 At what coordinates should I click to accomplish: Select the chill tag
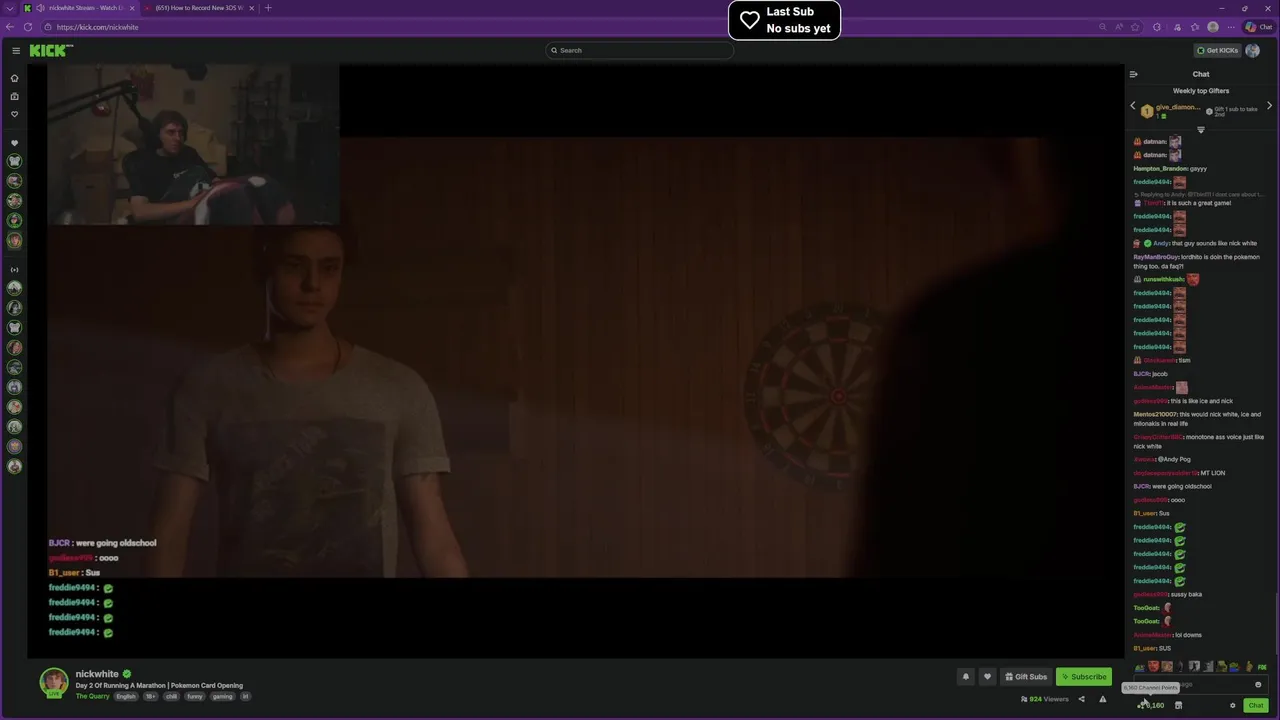(172, 696)
